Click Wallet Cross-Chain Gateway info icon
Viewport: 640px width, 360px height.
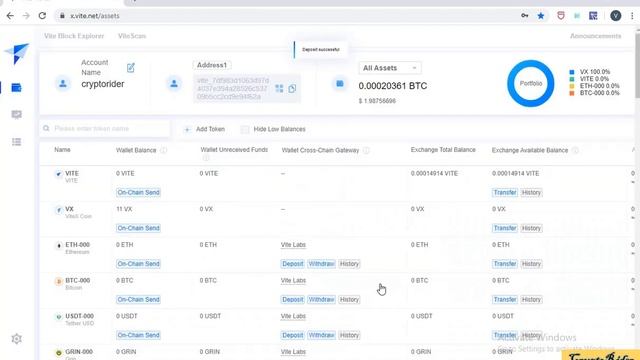(x=366, y=150)
